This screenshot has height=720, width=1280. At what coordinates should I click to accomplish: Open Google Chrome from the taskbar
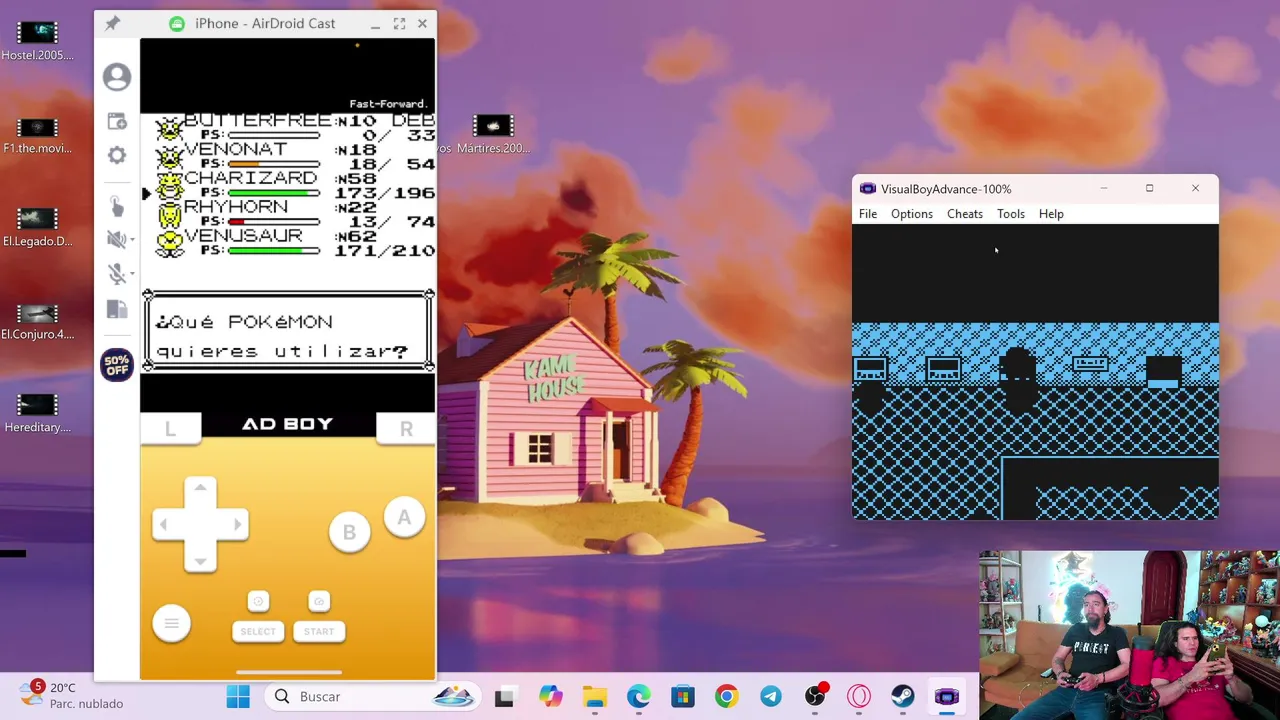click(727, 697)
